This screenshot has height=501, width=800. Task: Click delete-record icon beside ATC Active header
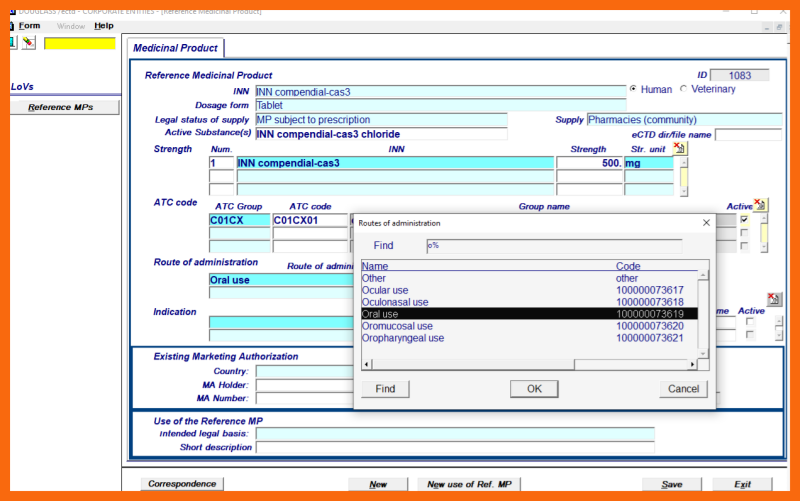[x=760, y=205]
